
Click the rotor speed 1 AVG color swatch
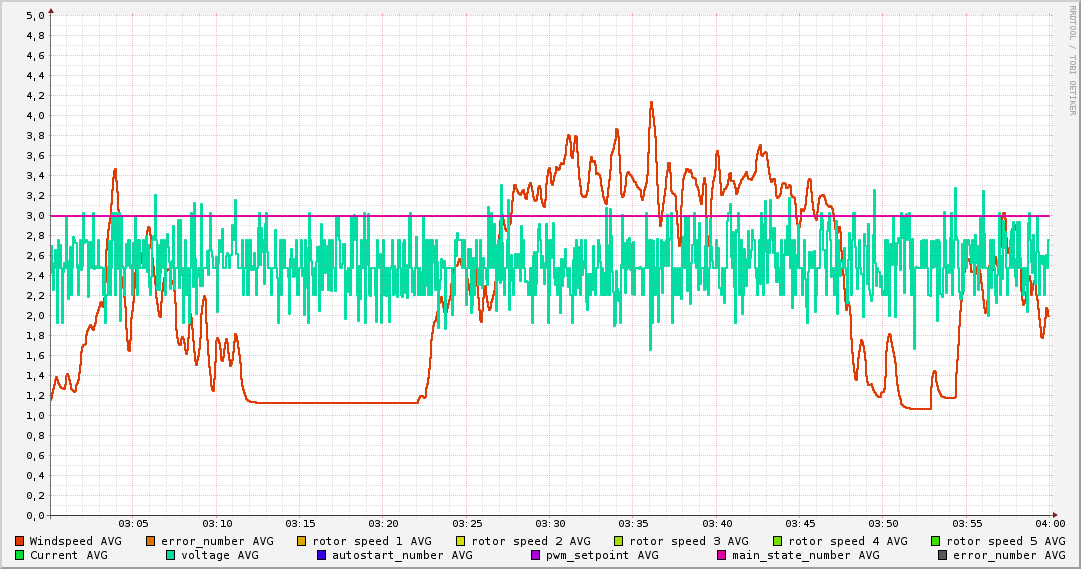click(301, 541)
